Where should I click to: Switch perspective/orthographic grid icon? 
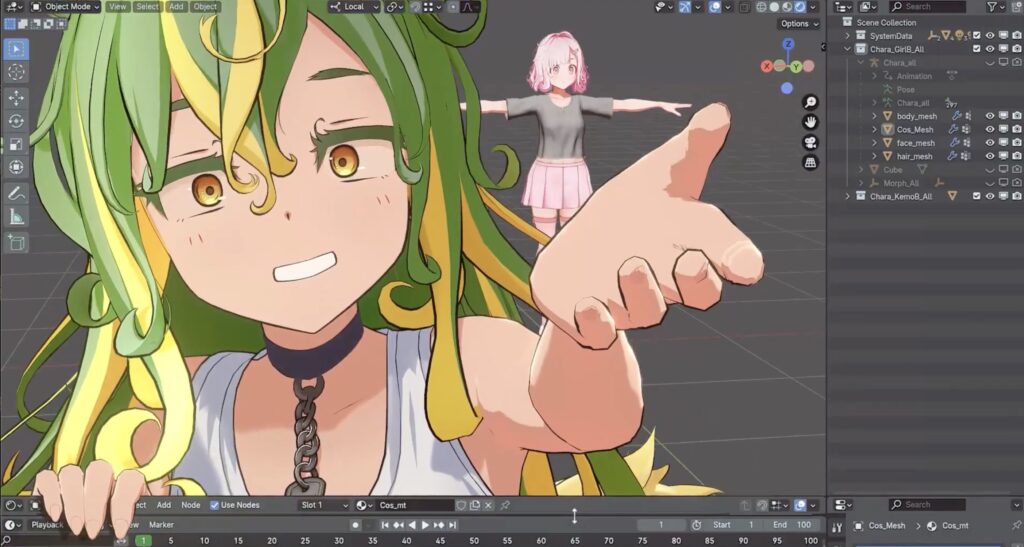(x=810, y=163)
